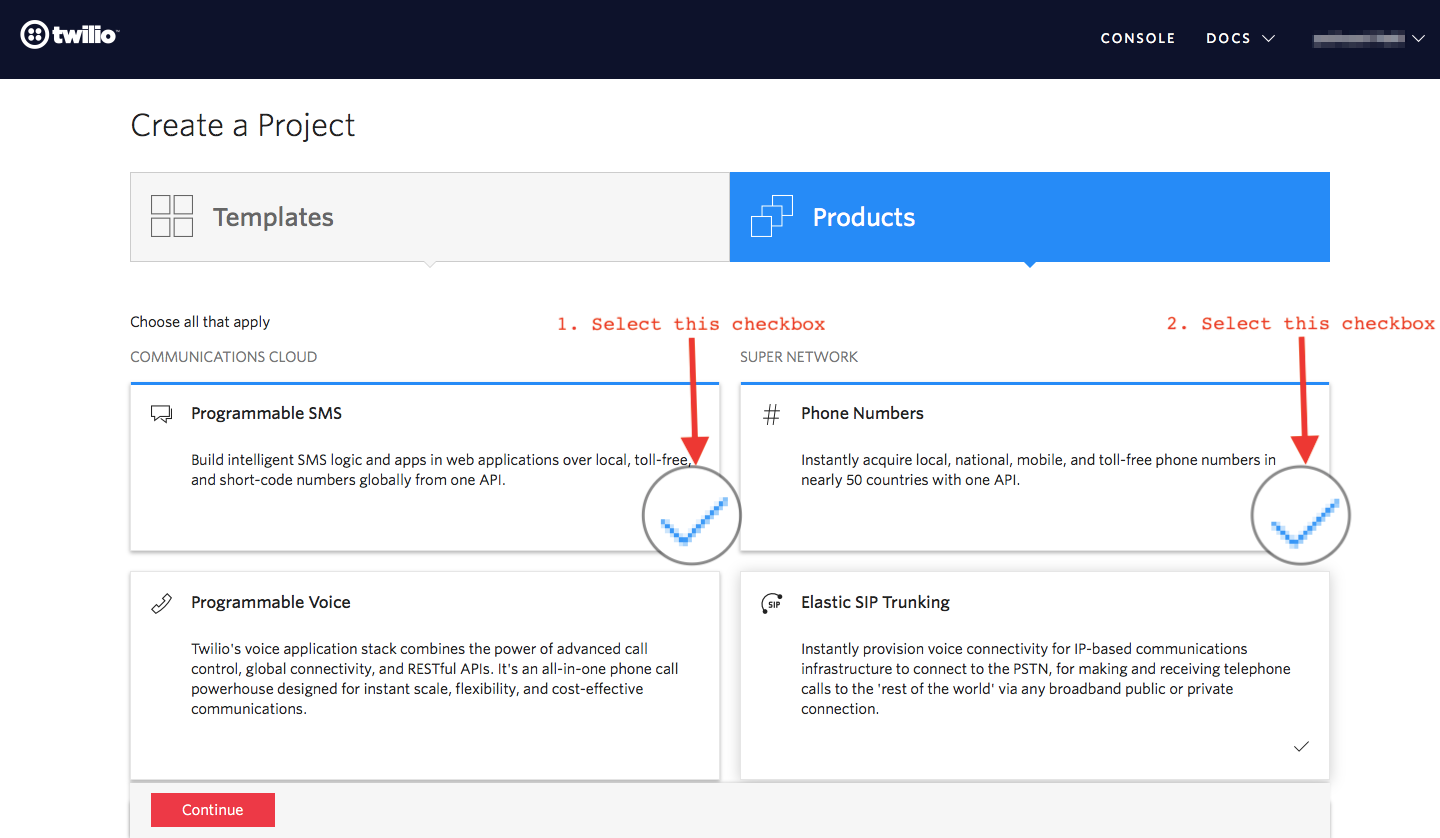Screen dimensions: 1440x838
Task: Click the Programmable SMS description text
Action: tap(440, 470)
